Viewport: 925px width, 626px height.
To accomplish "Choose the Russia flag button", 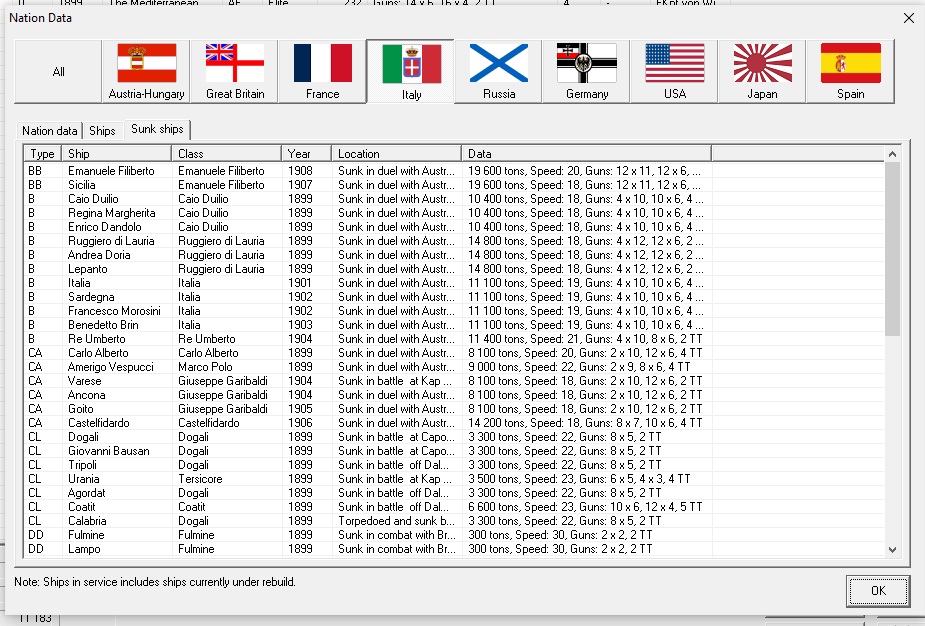I will click(498, 71).
